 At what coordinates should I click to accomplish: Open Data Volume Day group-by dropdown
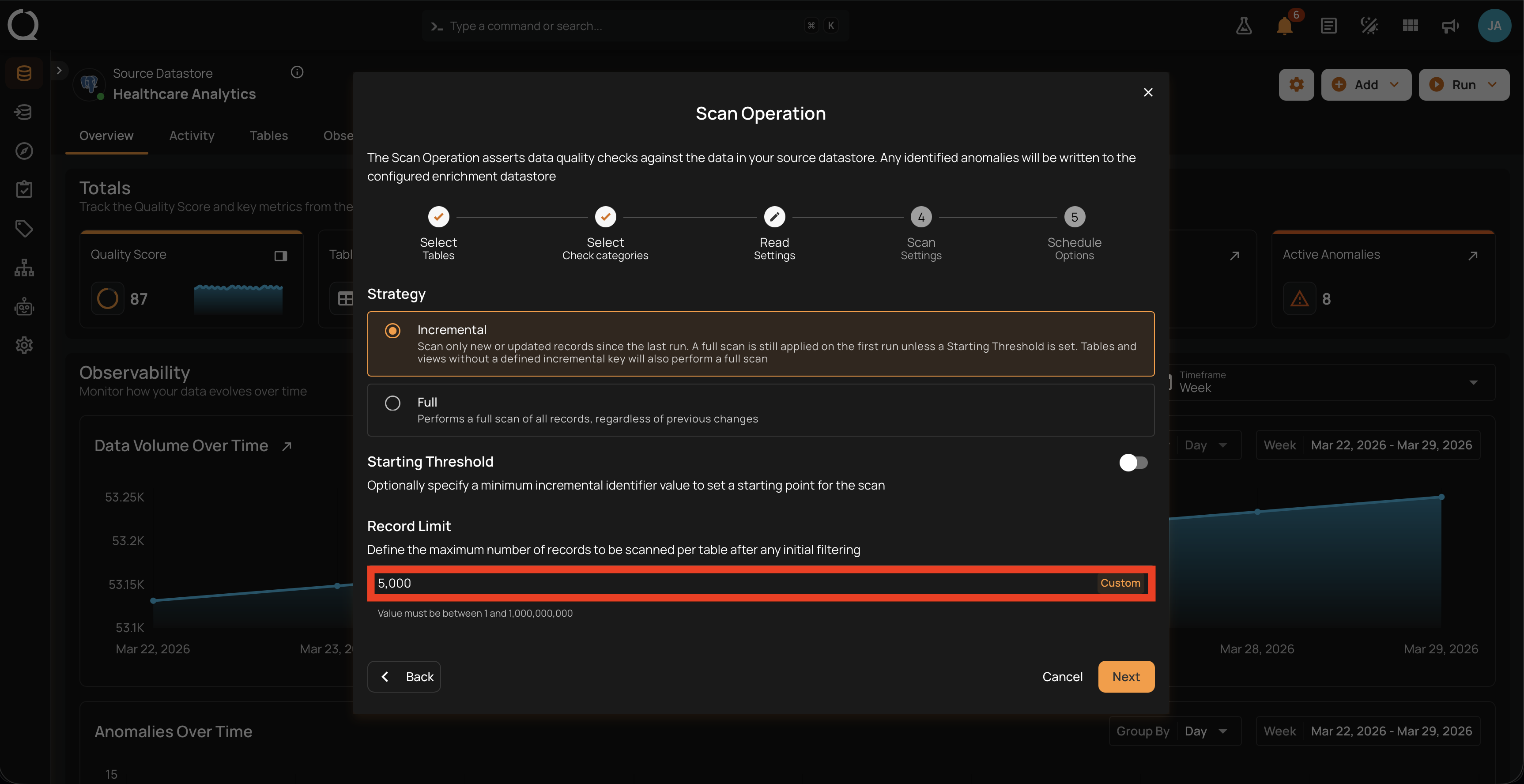1206,445
